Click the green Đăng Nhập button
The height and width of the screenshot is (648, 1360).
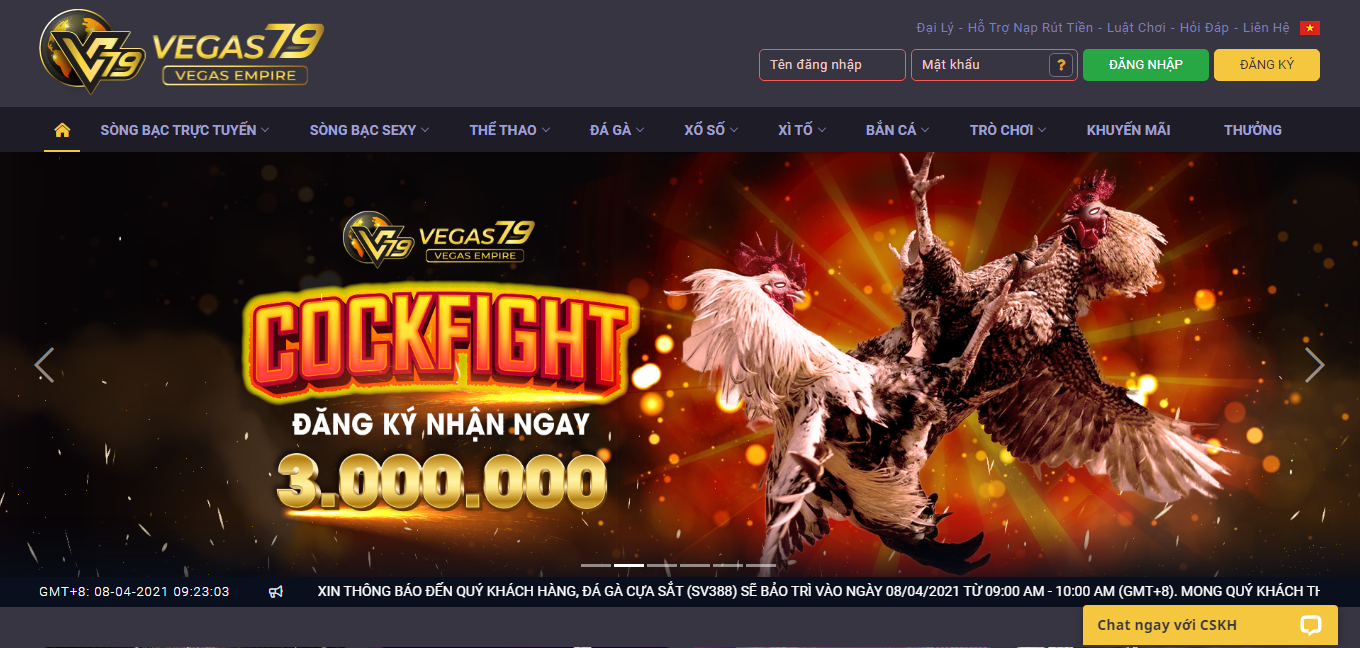click(x=1146, y=65)
